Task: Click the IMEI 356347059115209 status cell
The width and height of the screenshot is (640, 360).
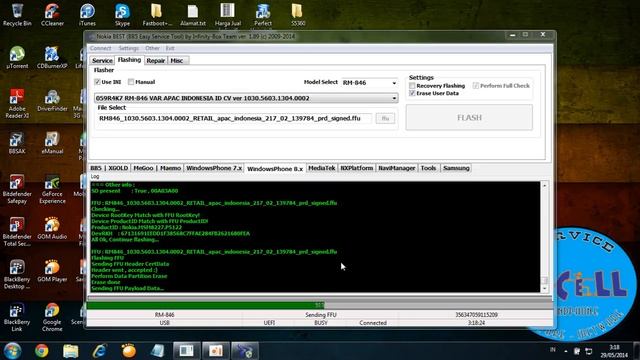Action: point(476,315)
